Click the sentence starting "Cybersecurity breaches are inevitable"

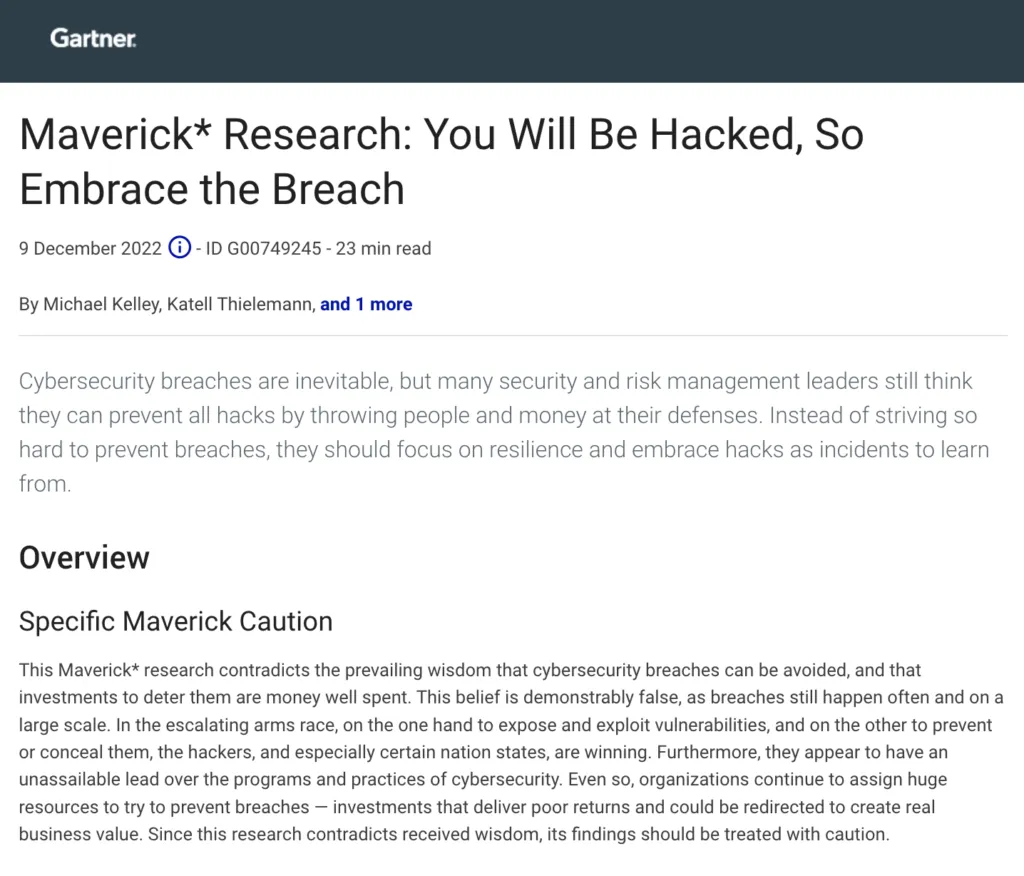click(300, 381)
